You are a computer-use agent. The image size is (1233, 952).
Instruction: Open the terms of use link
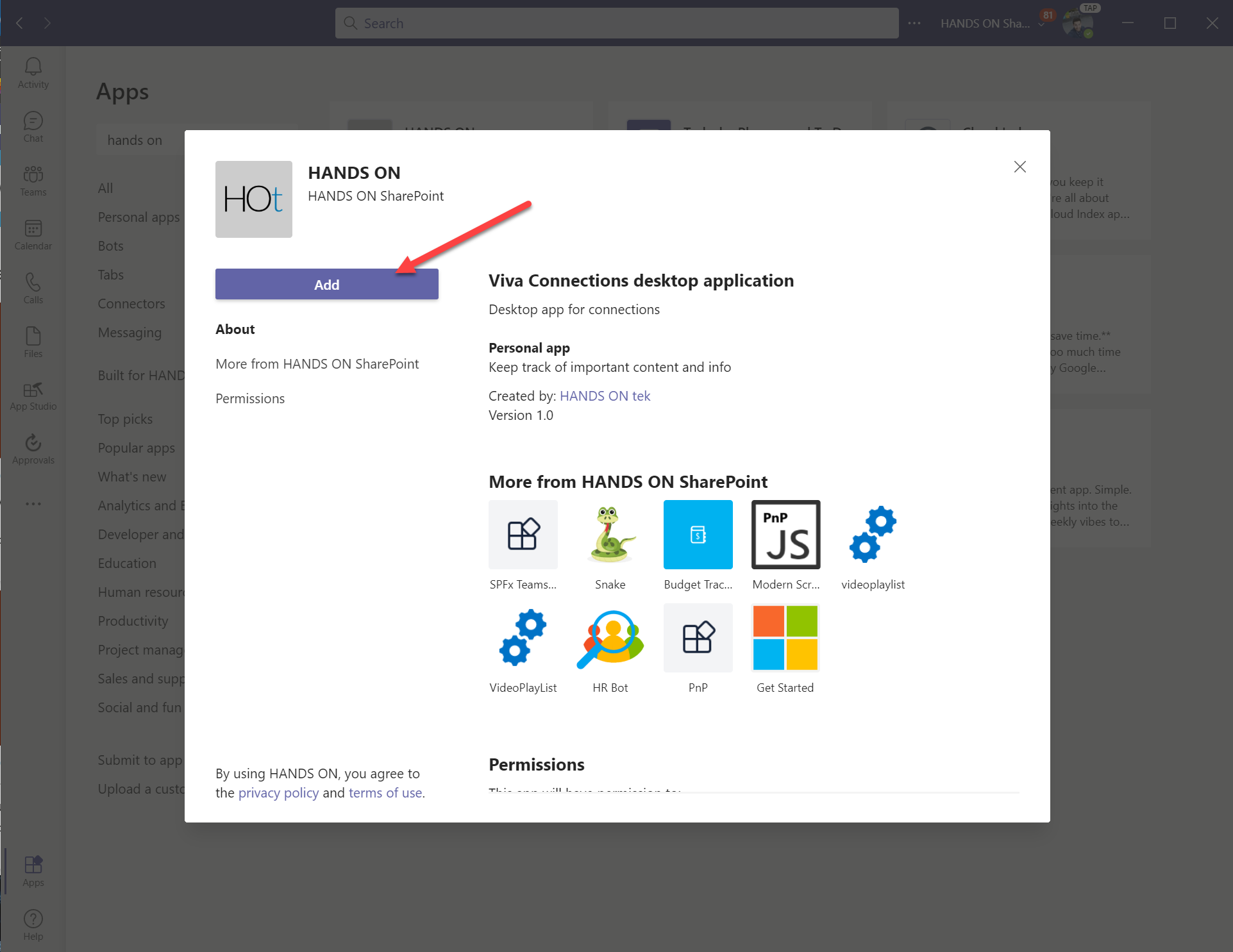(384, 792)
